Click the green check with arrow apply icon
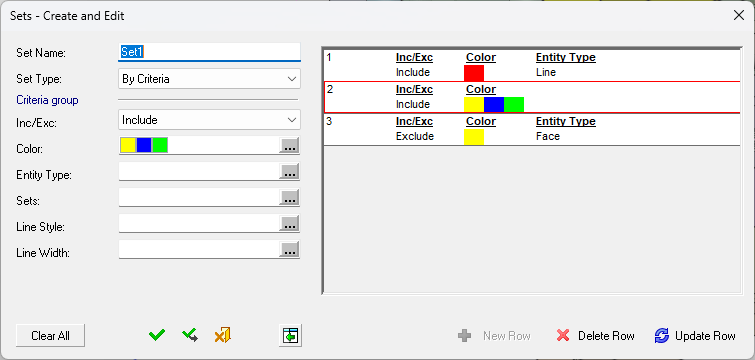This screenshot has height=360, width=755. pyautogui.click(x=190, y=335)
